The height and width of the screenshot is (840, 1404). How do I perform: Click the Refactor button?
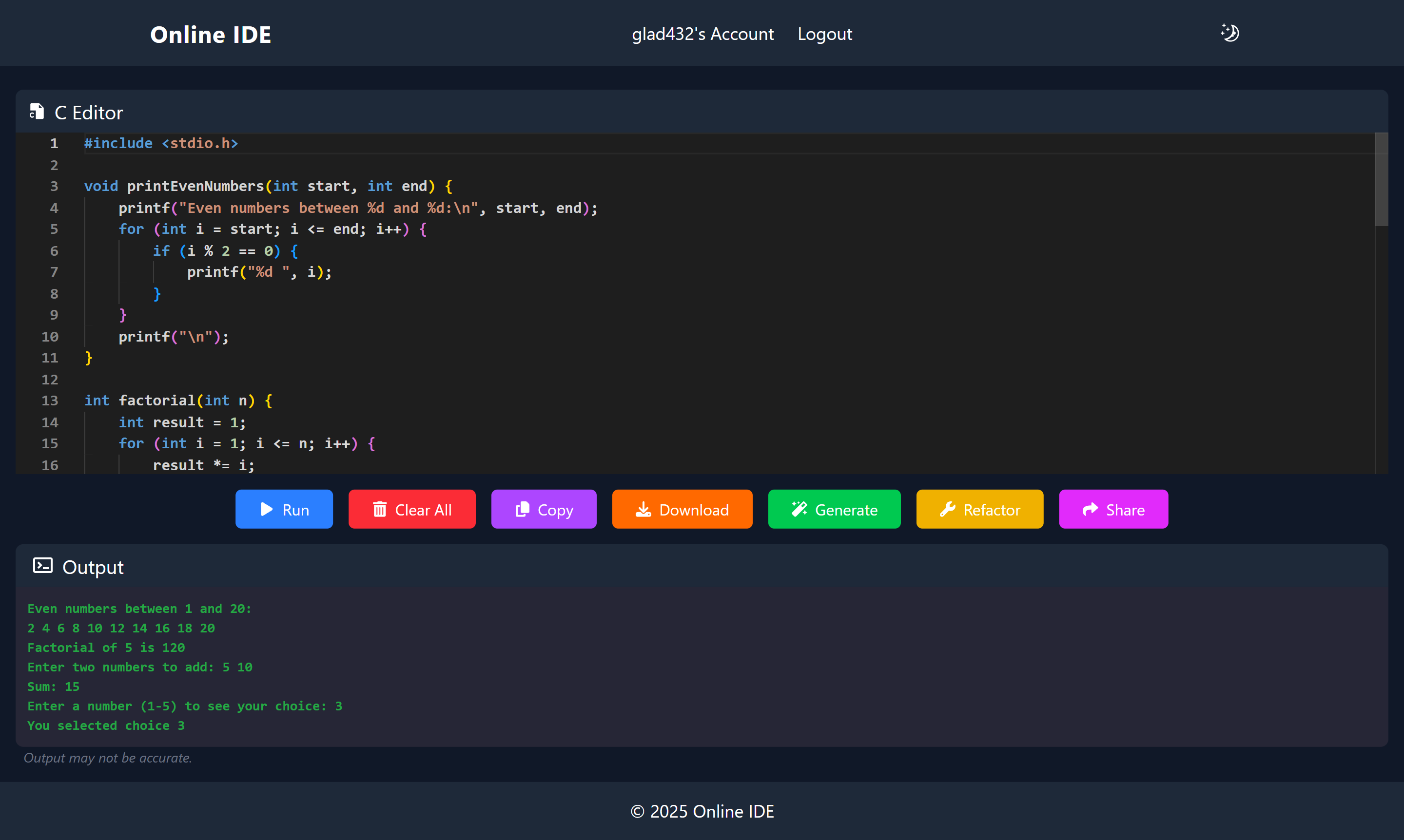pyautogui.click(x=980, y=509)
